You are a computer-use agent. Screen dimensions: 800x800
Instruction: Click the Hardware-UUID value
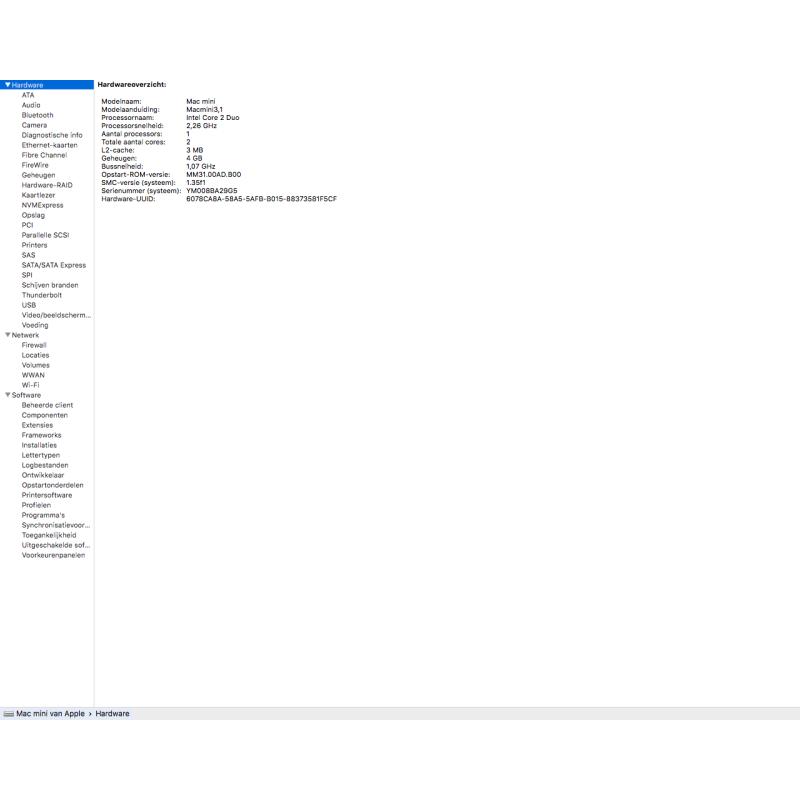[x=262, y=199]
